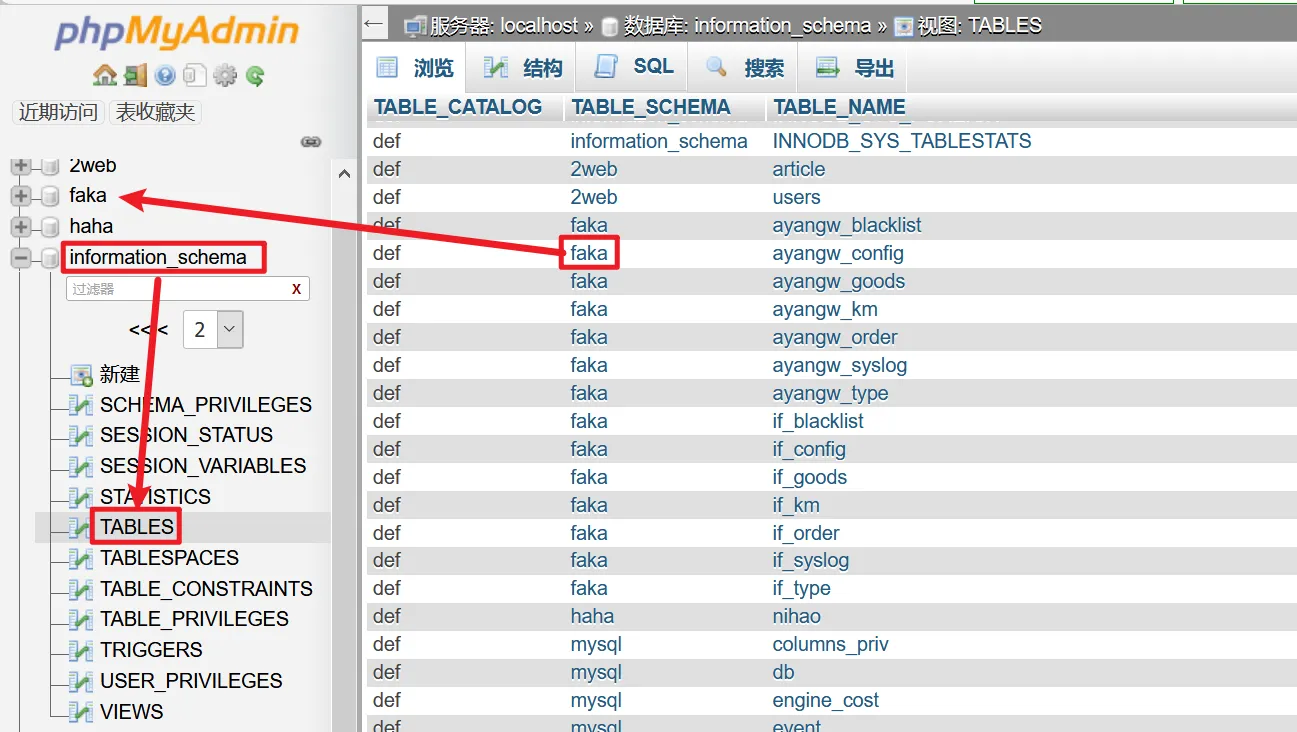The height and width of the screenshot is (732, 1297).
Task: Switch to the 结构 tab
Action: [524, 68]
